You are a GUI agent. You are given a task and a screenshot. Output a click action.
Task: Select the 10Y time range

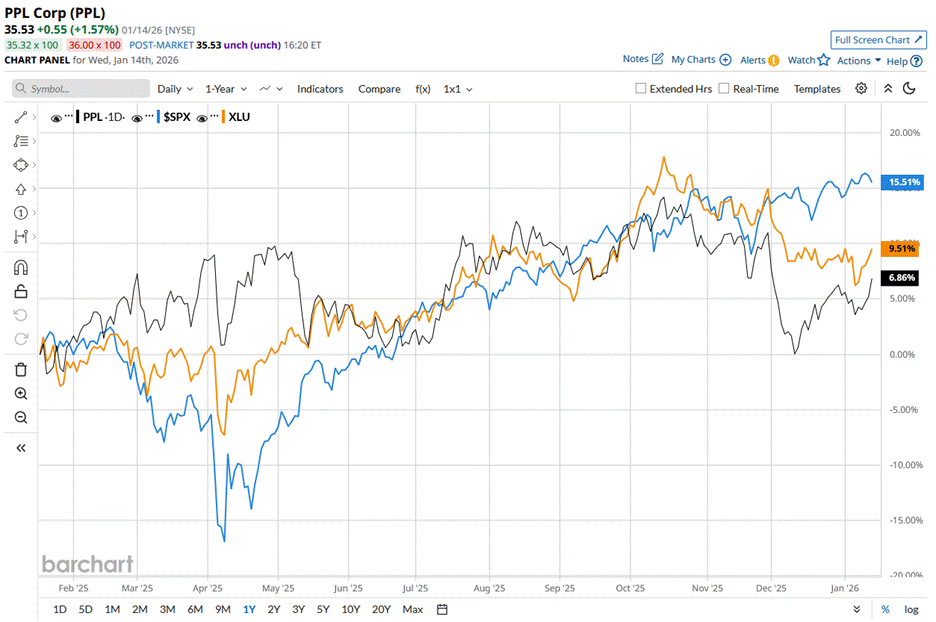click(x=350, y=609)
